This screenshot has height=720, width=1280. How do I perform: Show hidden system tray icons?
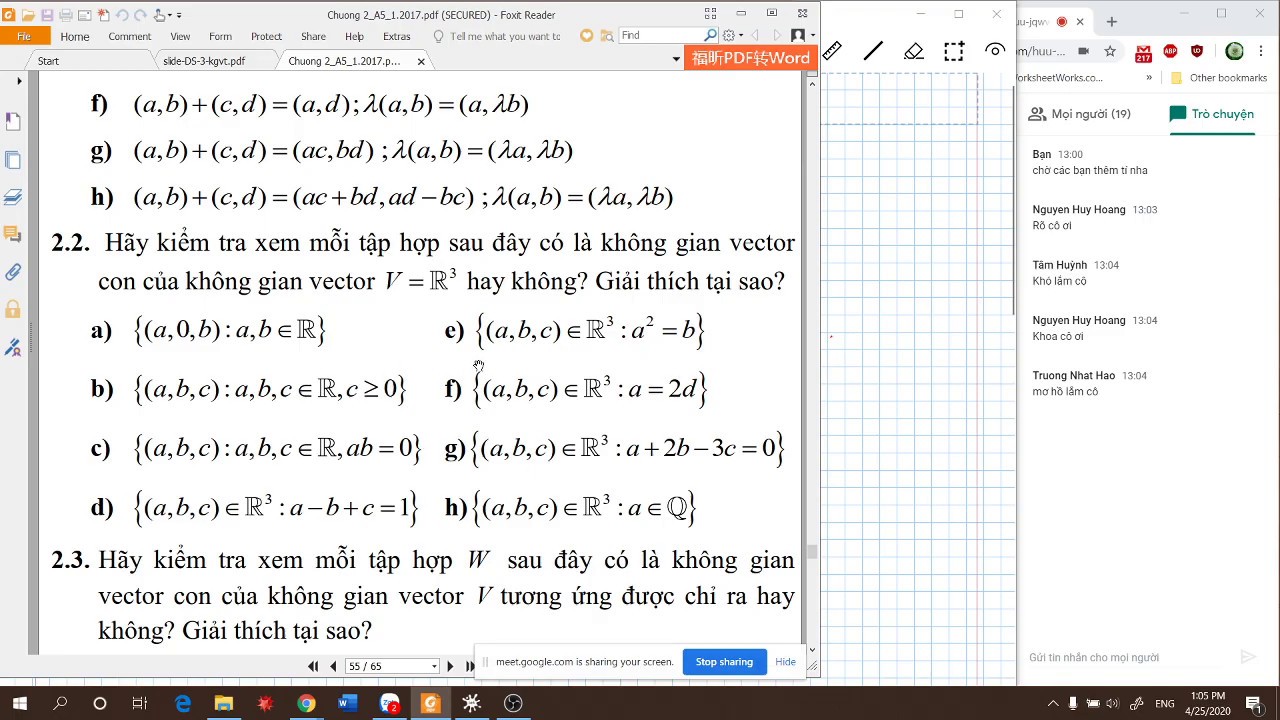click(1052, 703)
